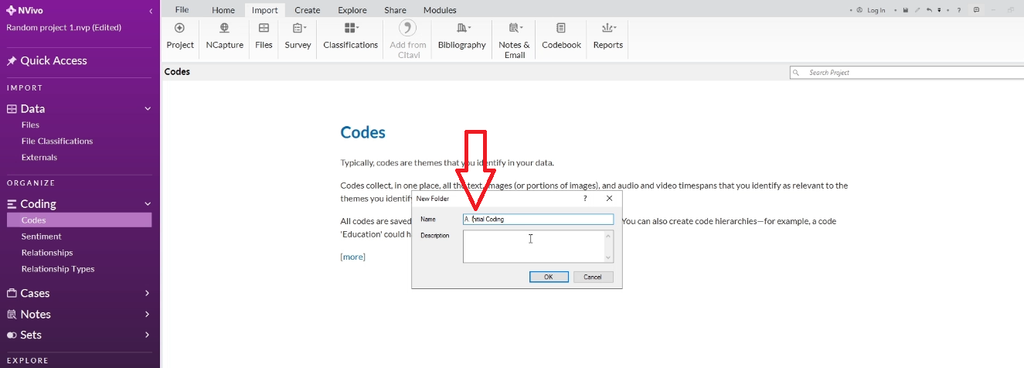Collapse the Coding section chevron
The height and width of the screenshot is (368, 1024).
[x=148, y=204]
